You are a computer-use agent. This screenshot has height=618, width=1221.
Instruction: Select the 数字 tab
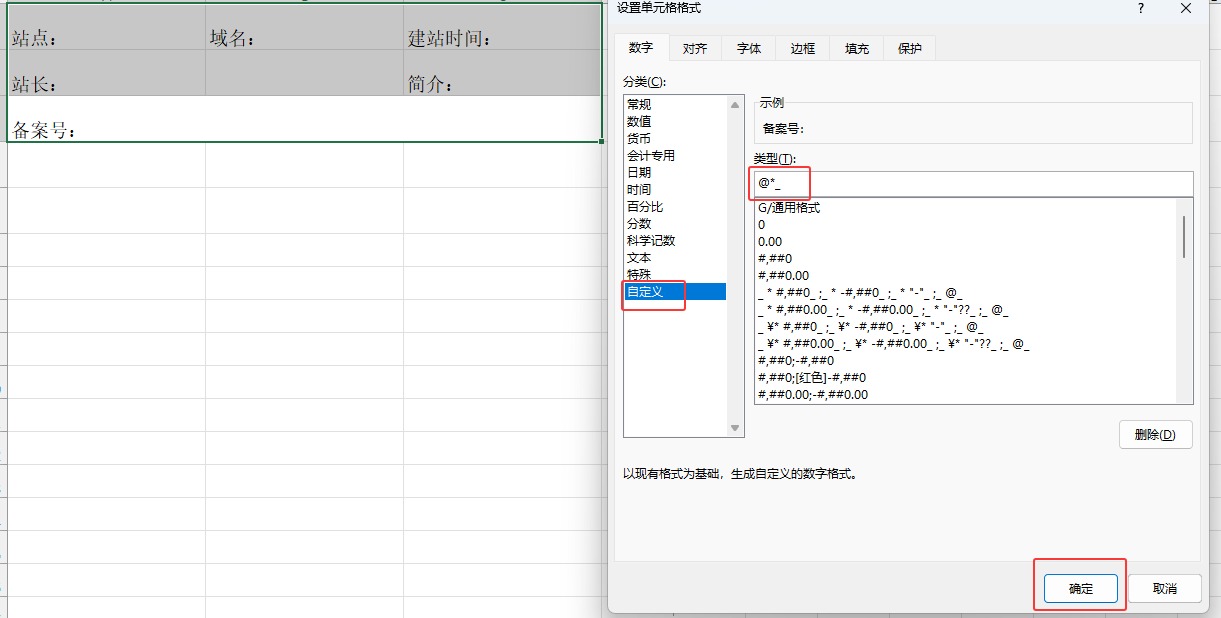click(641, 46)
